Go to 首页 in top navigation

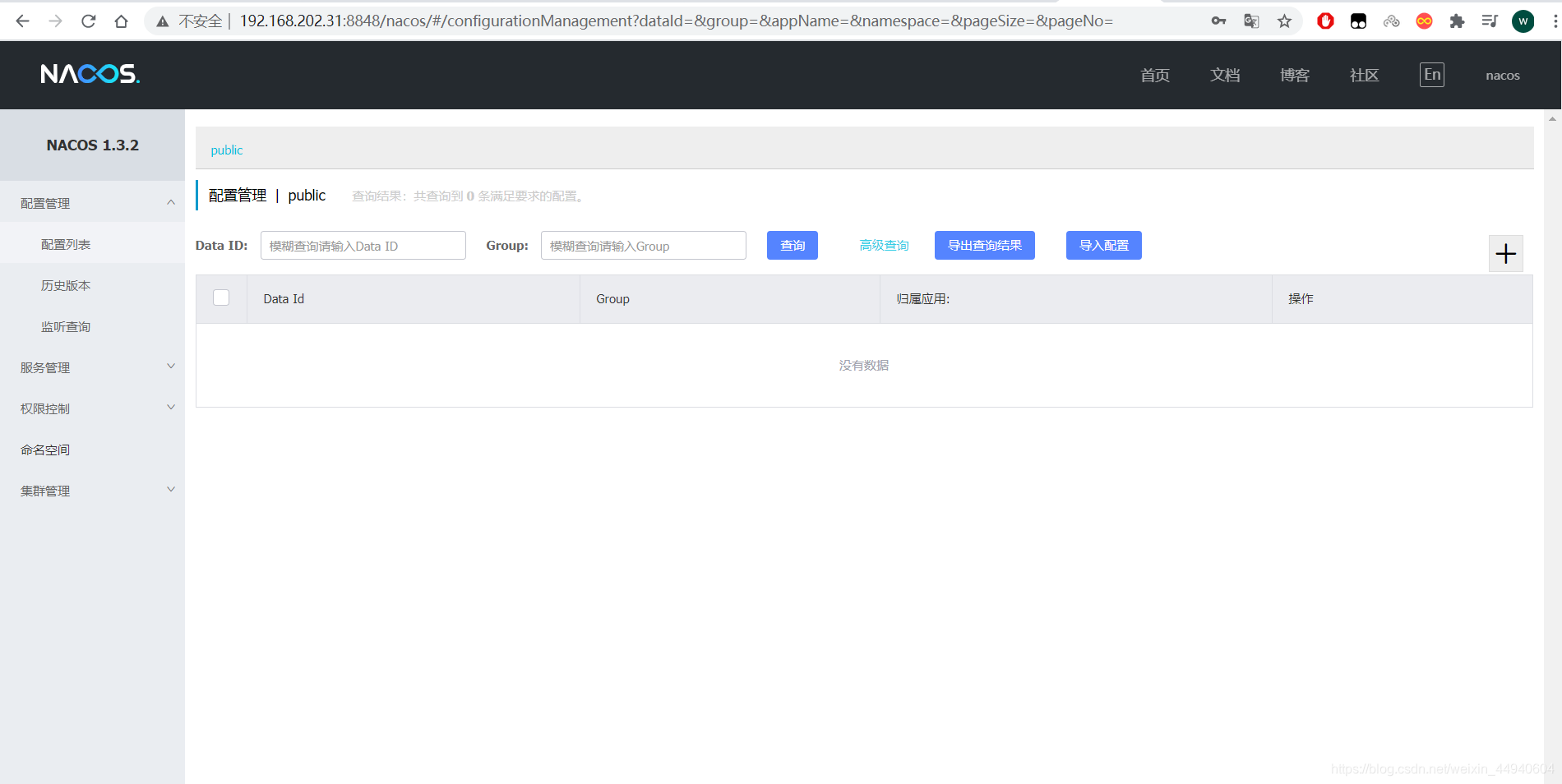[x=1154, y=75]
